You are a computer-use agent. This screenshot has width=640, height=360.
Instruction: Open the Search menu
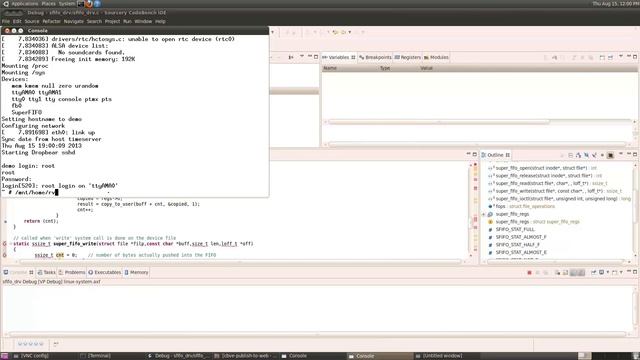pos(94,21)
